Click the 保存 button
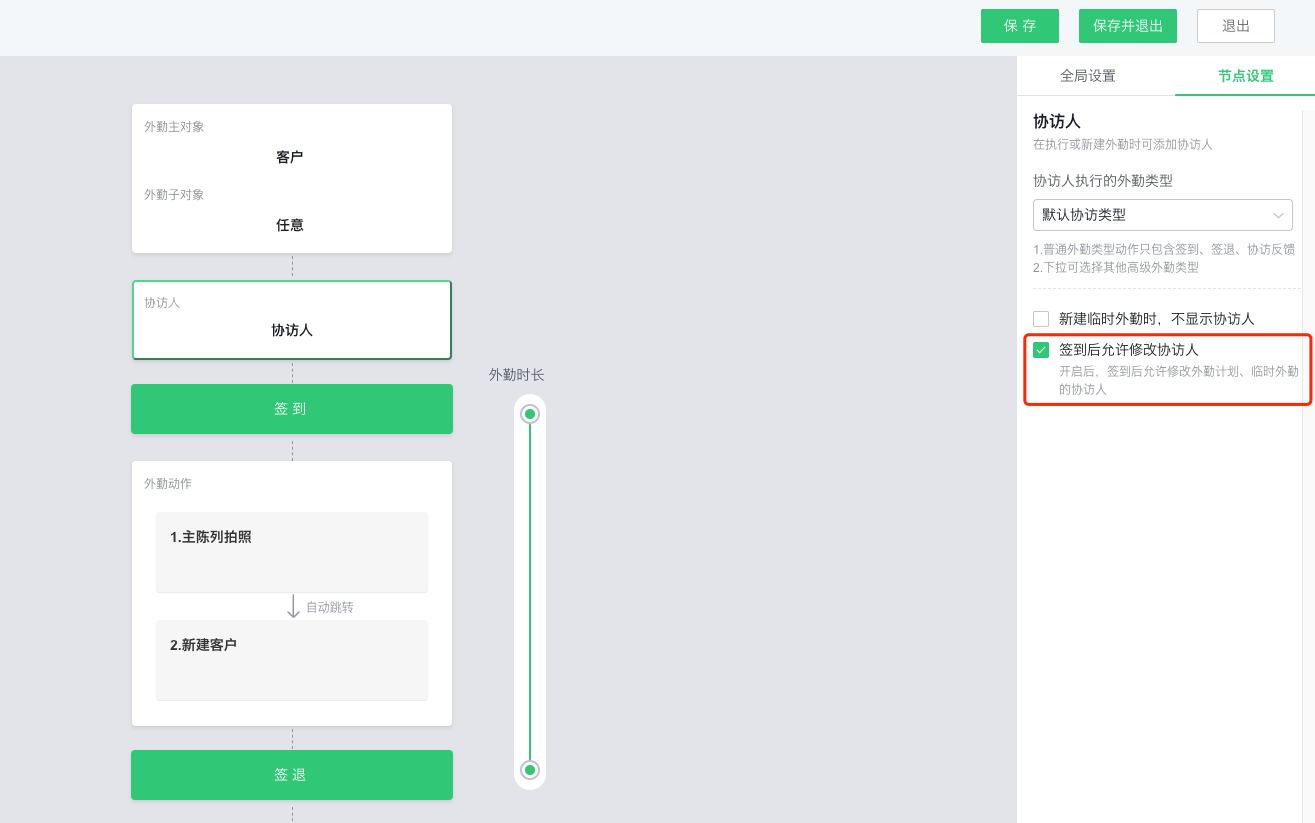 tap(1019, 26)
